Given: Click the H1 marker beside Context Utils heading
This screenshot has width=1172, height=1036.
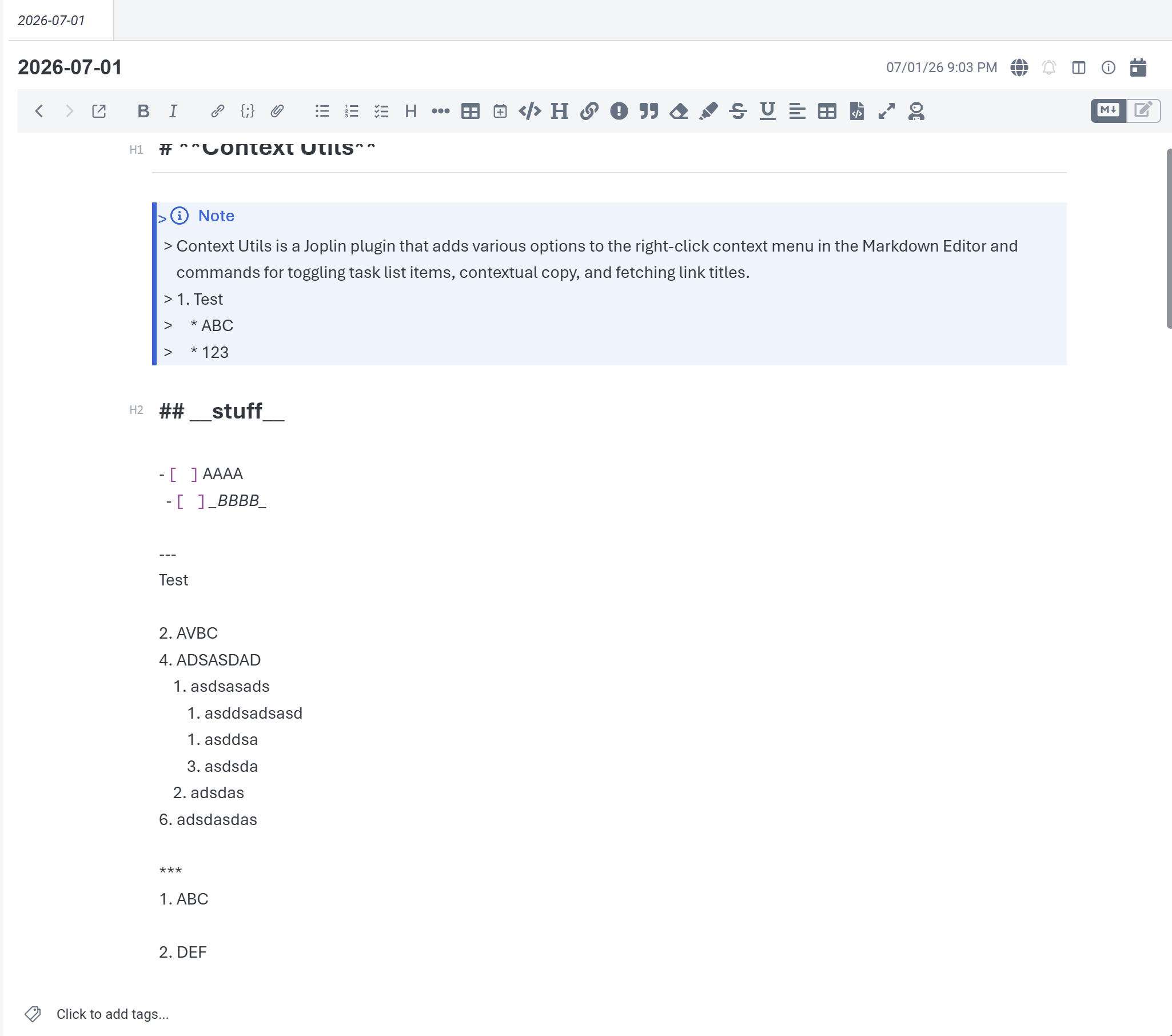Looking at the screenshot, I should coord(136,150).
